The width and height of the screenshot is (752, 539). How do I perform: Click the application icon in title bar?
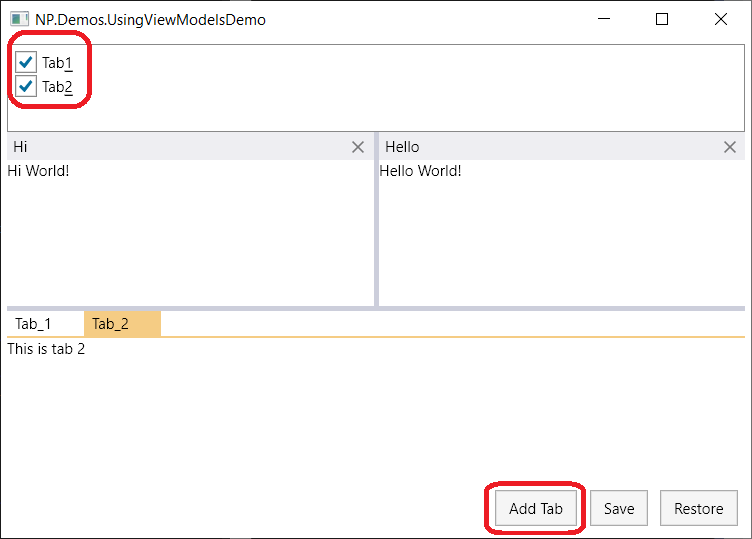[x=20, y=19]
